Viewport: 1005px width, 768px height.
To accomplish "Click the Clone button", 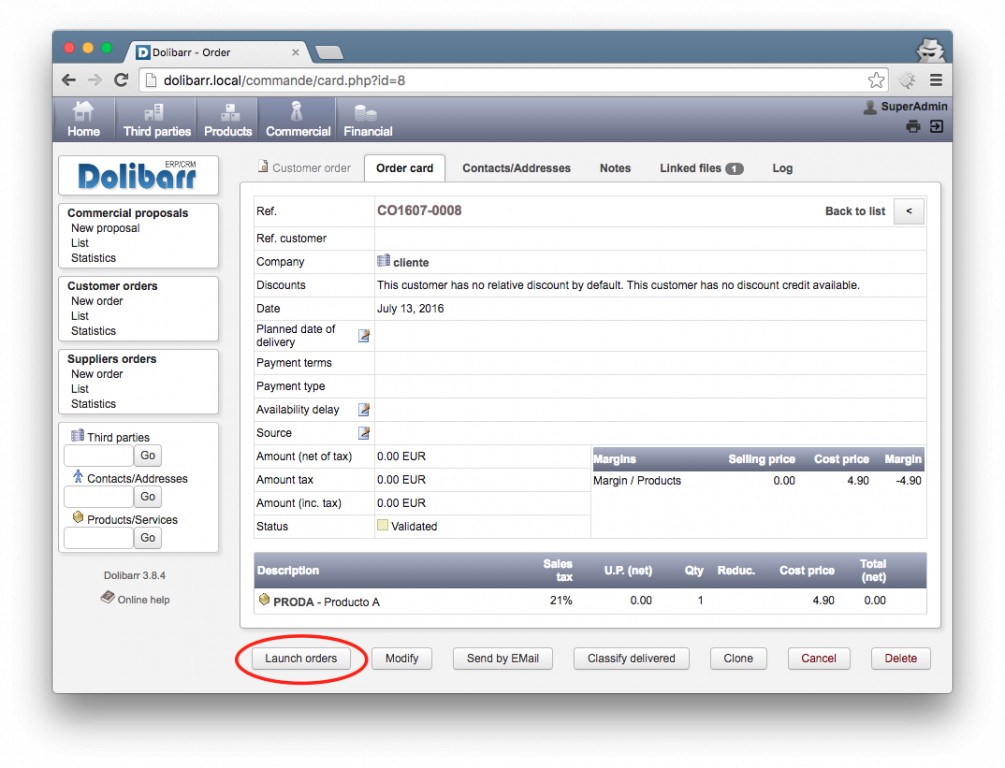I will click(x=738, y=658).
